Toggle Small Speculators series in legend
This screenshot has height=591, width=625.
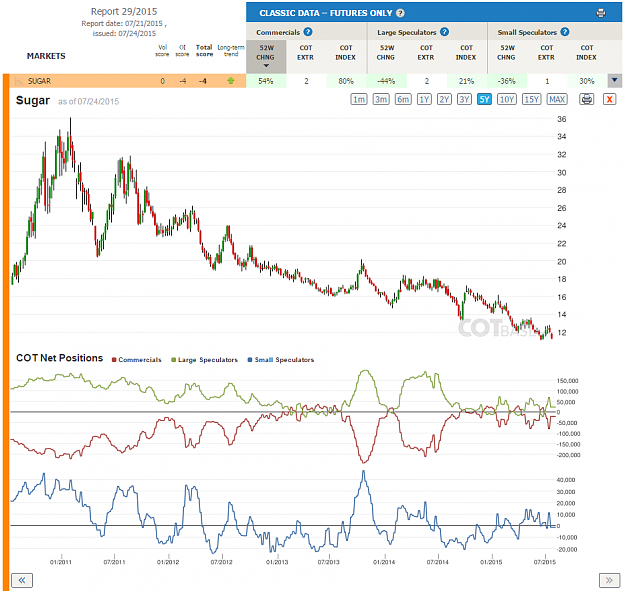[x=281, y=359]
